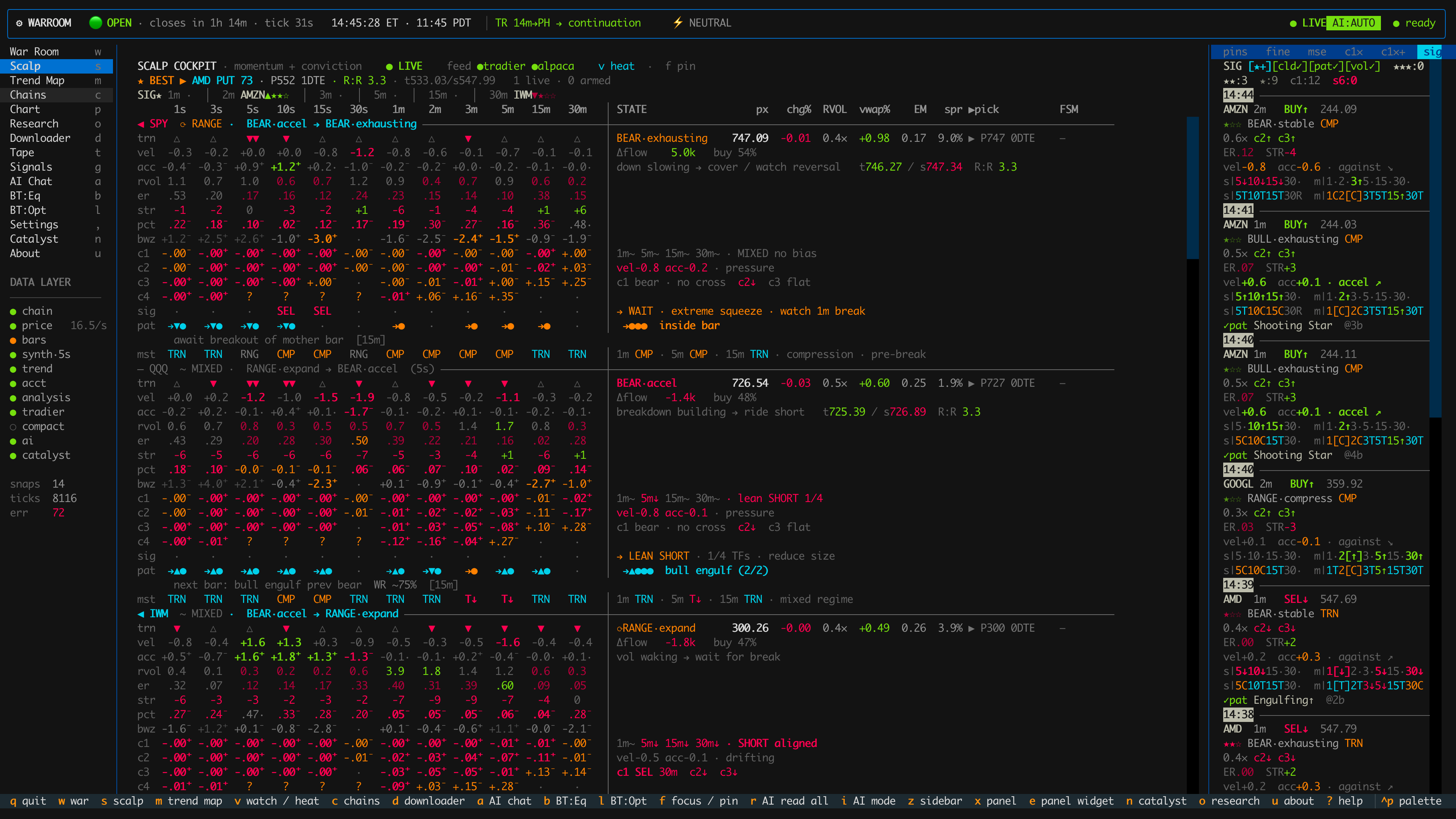Screen dimensions: 1456x819
Task: Click the ready status indicator dot
Action: pyautogui.click(x=1395, y=23)
